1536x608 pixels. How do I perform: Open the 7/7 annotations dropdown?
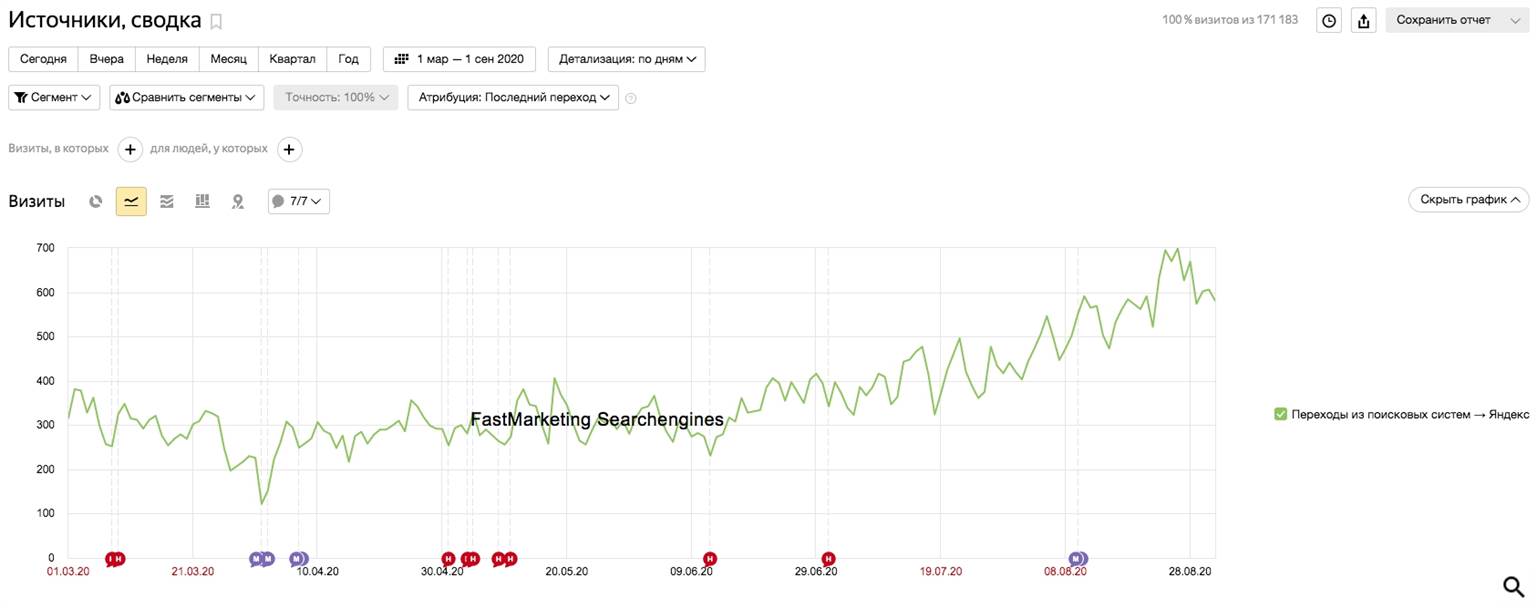[x=299, y=201]
